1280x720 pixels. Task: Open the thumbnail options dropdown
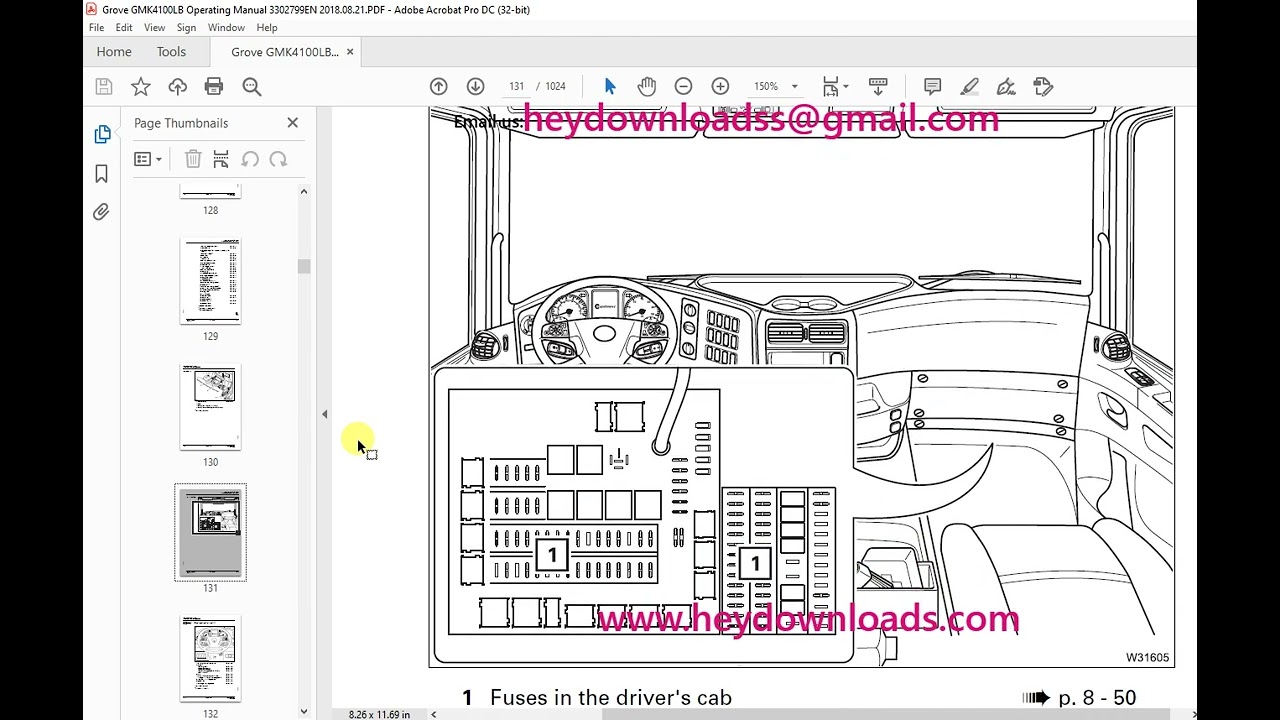148,159
